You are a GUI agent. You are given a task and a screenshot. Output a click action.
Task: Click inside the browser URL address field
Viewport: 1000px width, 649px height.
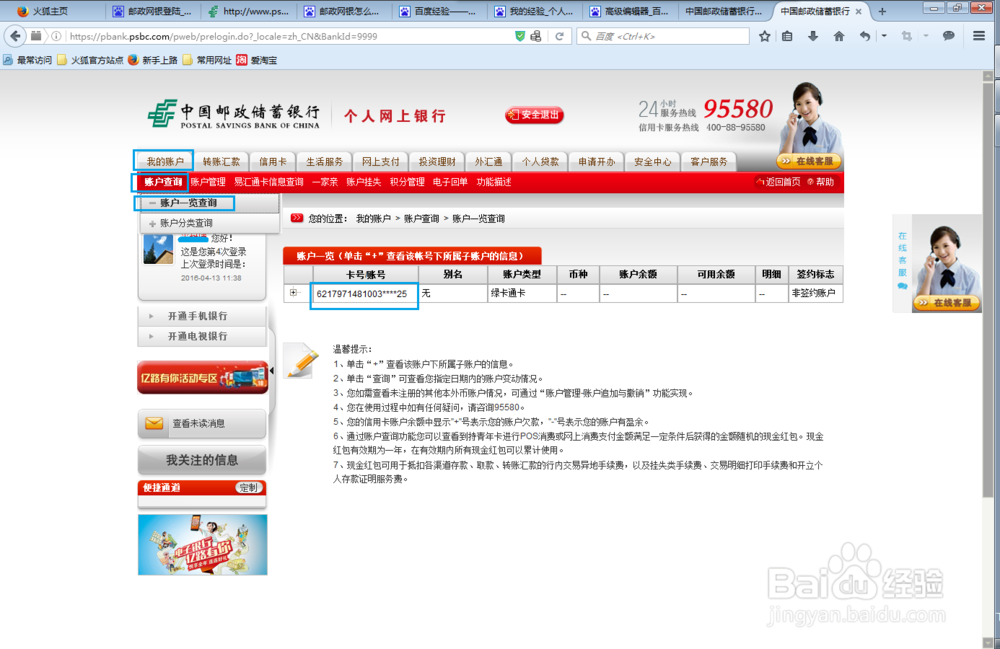287,36
